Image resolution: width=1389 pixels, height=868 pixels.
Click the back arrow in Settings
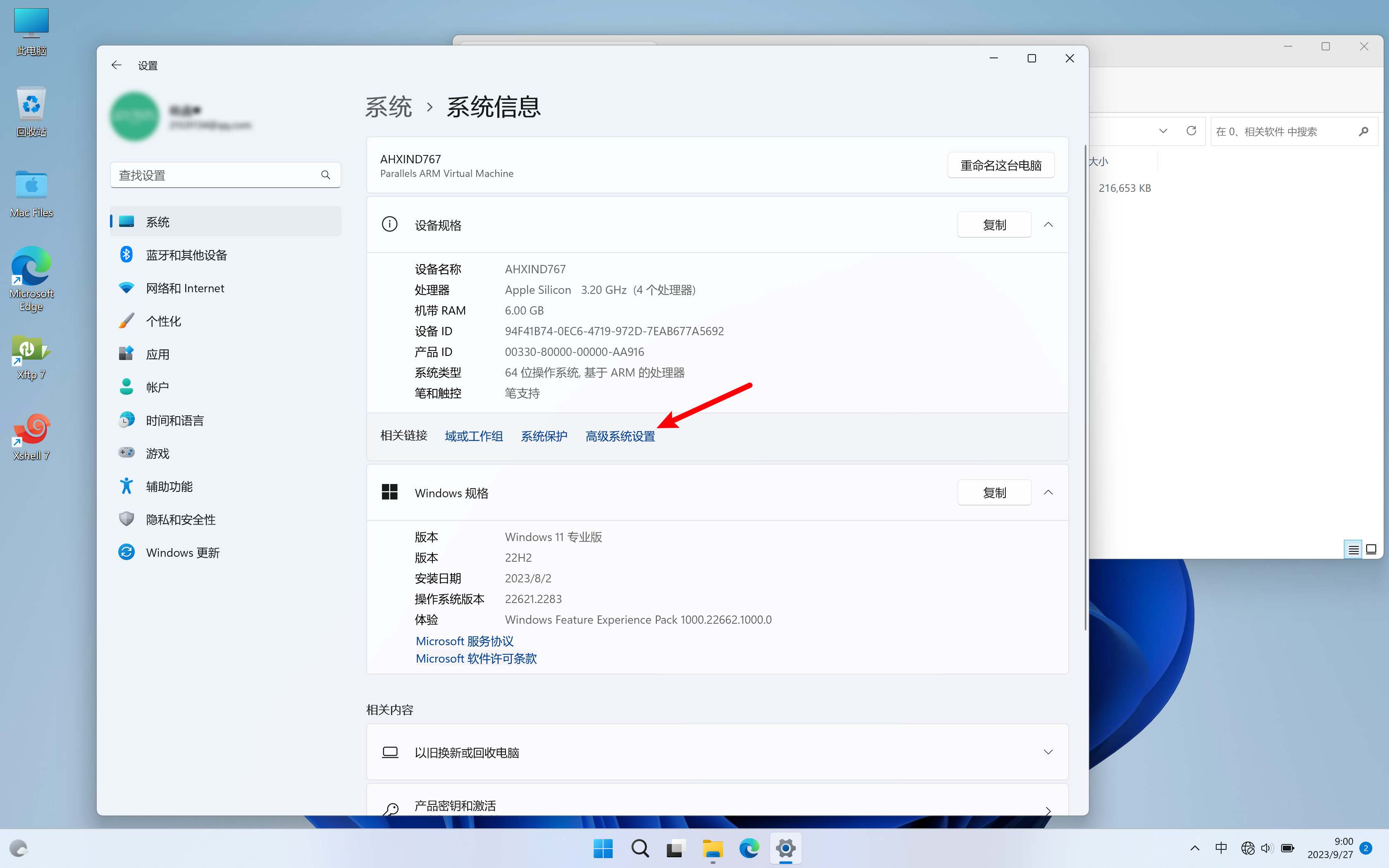(117, 65)
